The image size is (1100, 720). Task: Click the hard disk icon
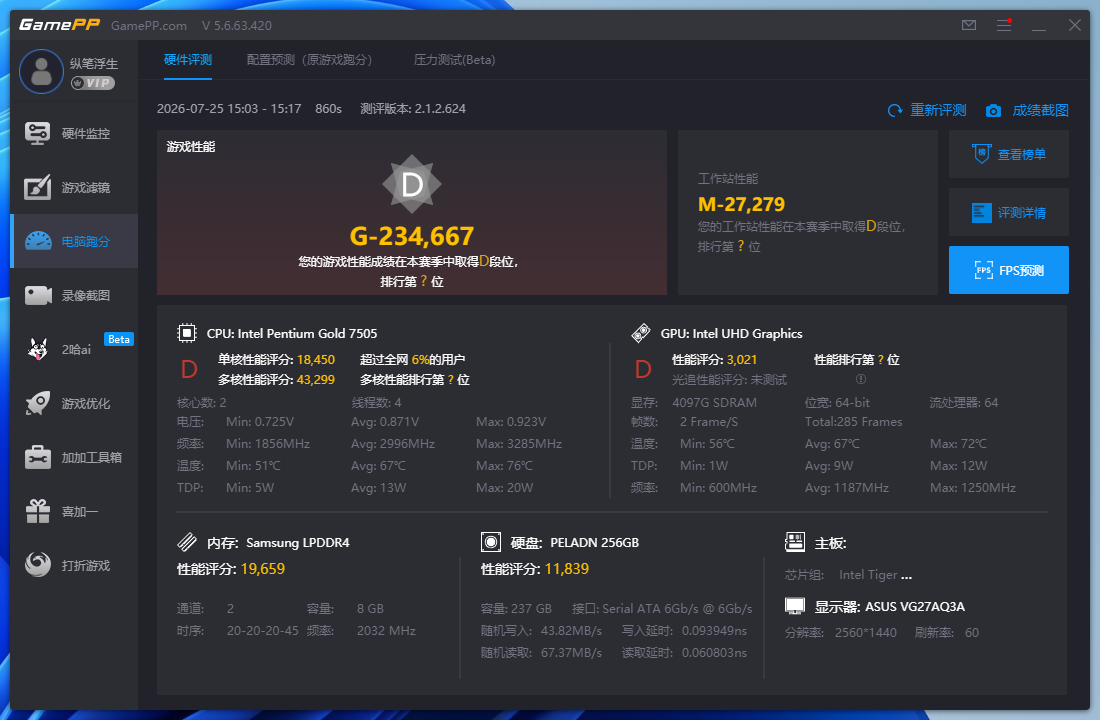point(490,542)
